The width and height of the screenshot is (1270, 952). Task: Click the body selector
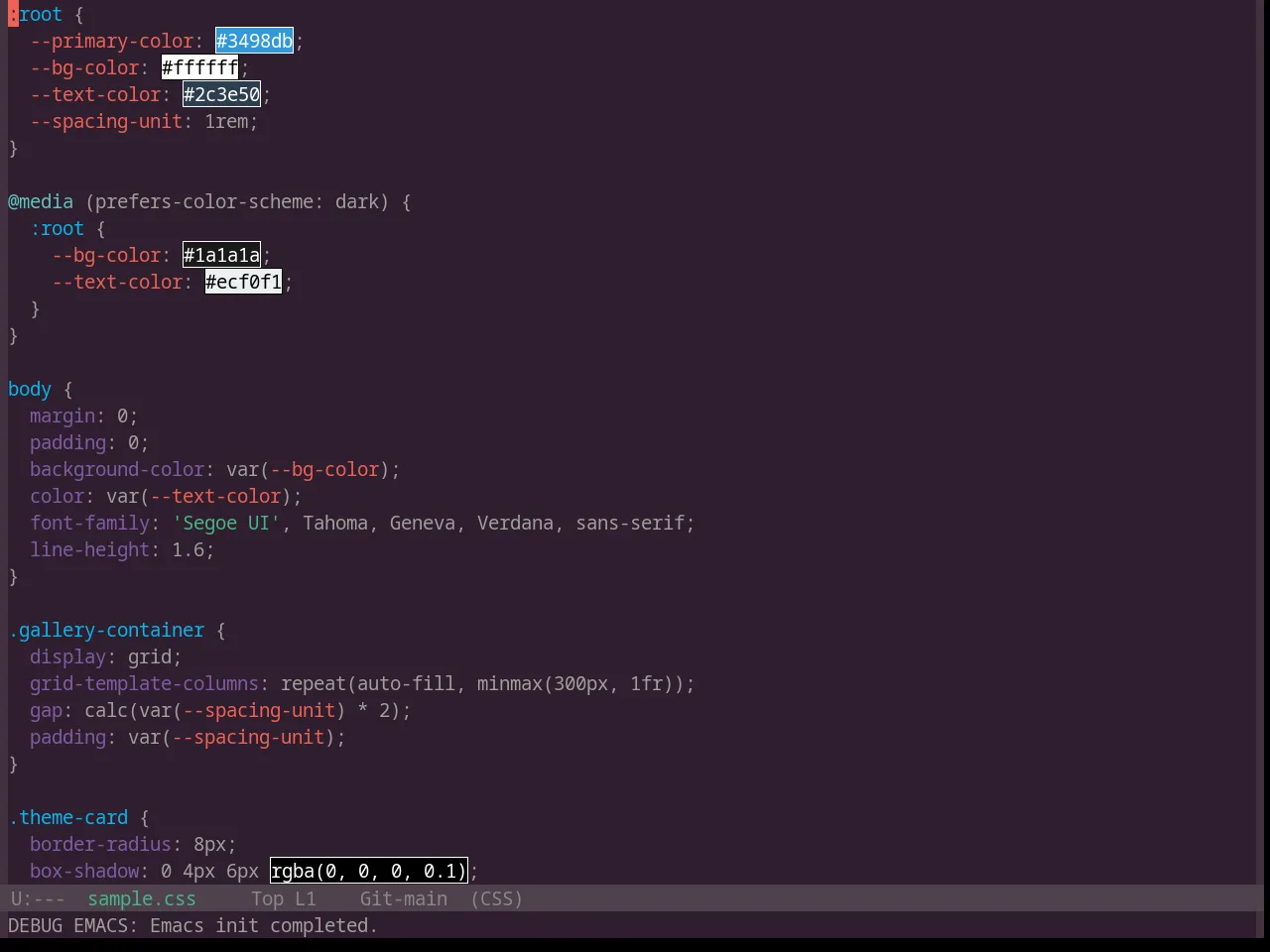pos(30,389)
